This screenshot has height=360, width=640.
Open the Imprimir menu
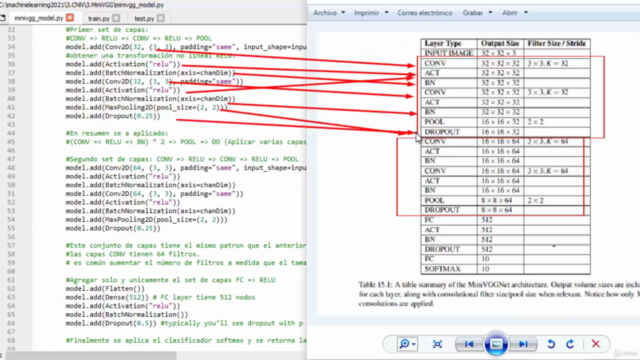pyautogui.click(x=366, y=13)
